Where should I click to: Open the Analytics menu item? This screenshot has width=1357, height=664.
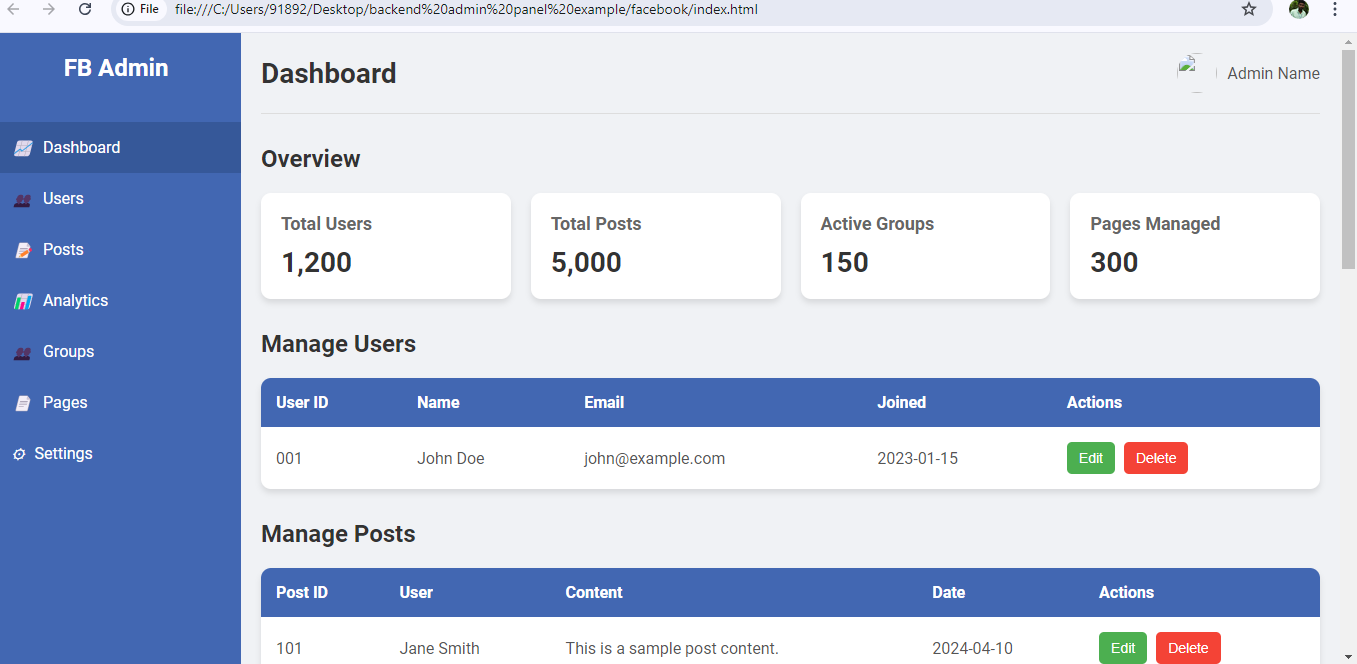pyautogui.click(x=75, y=301)
